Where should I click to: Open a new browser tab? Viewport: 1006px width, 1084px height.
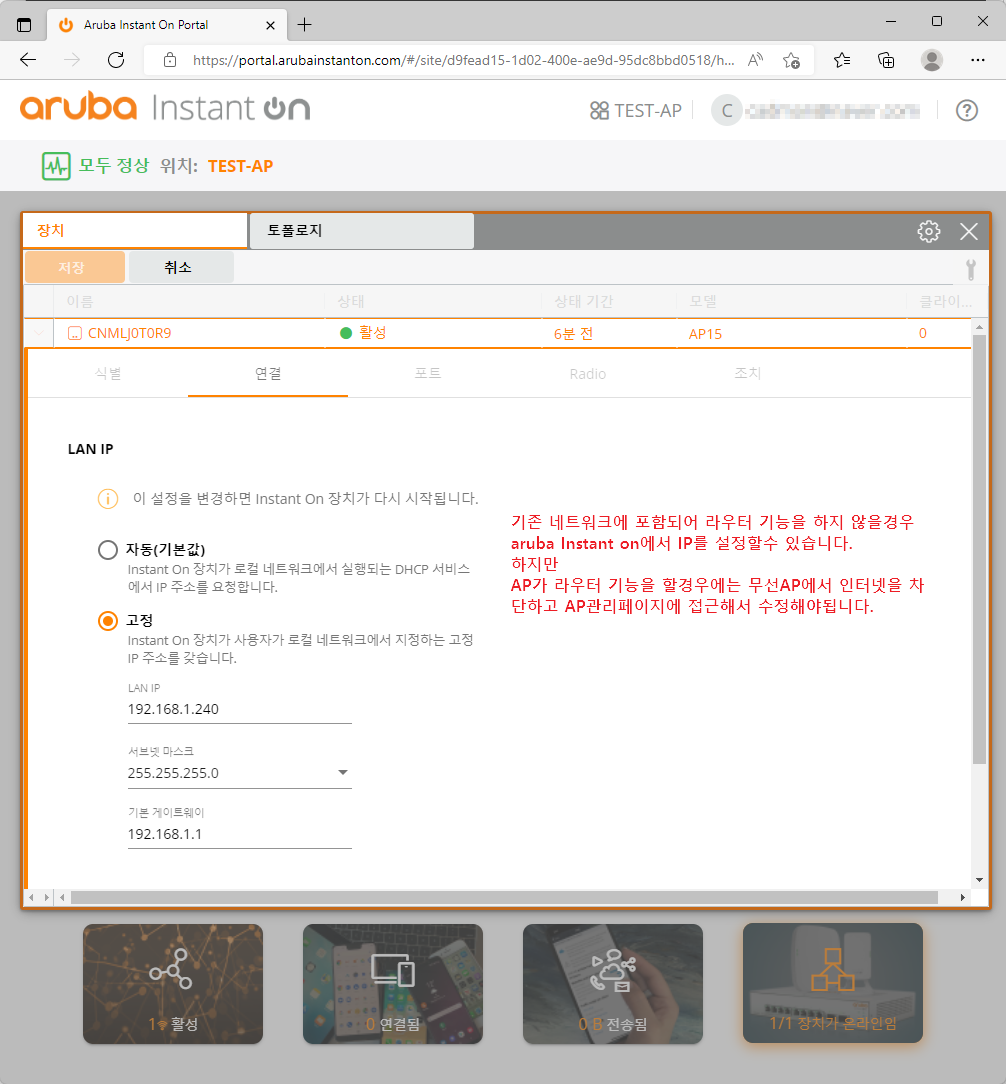click(x=304, y=25)
